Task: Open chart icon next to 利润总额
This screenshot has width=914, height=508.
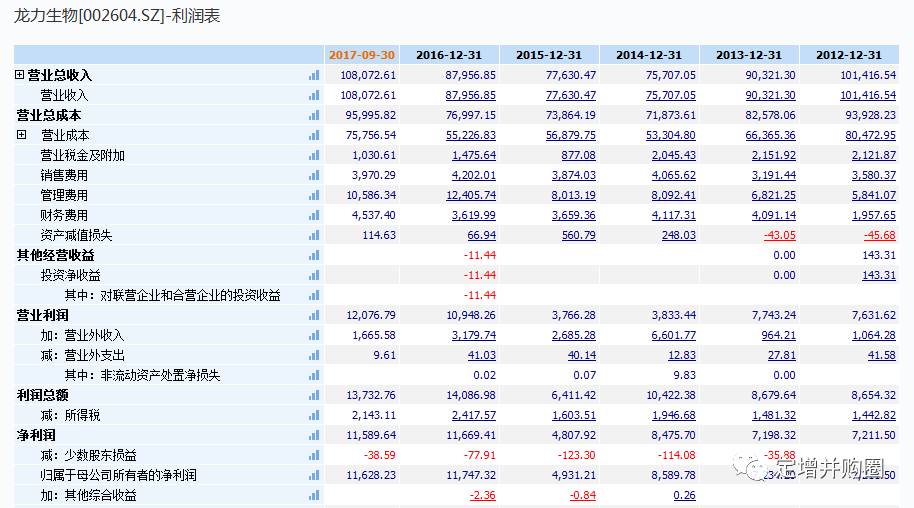Action: tap(314, 395)
